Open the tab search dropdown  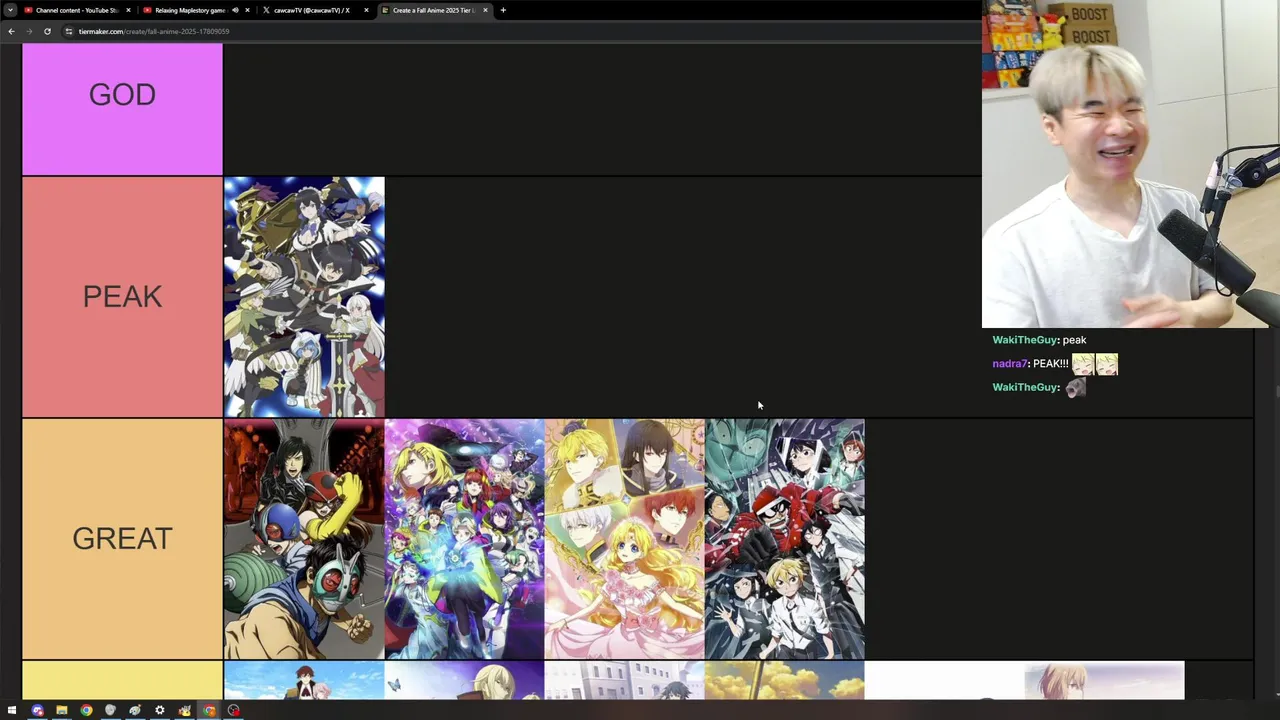(10, 10)
